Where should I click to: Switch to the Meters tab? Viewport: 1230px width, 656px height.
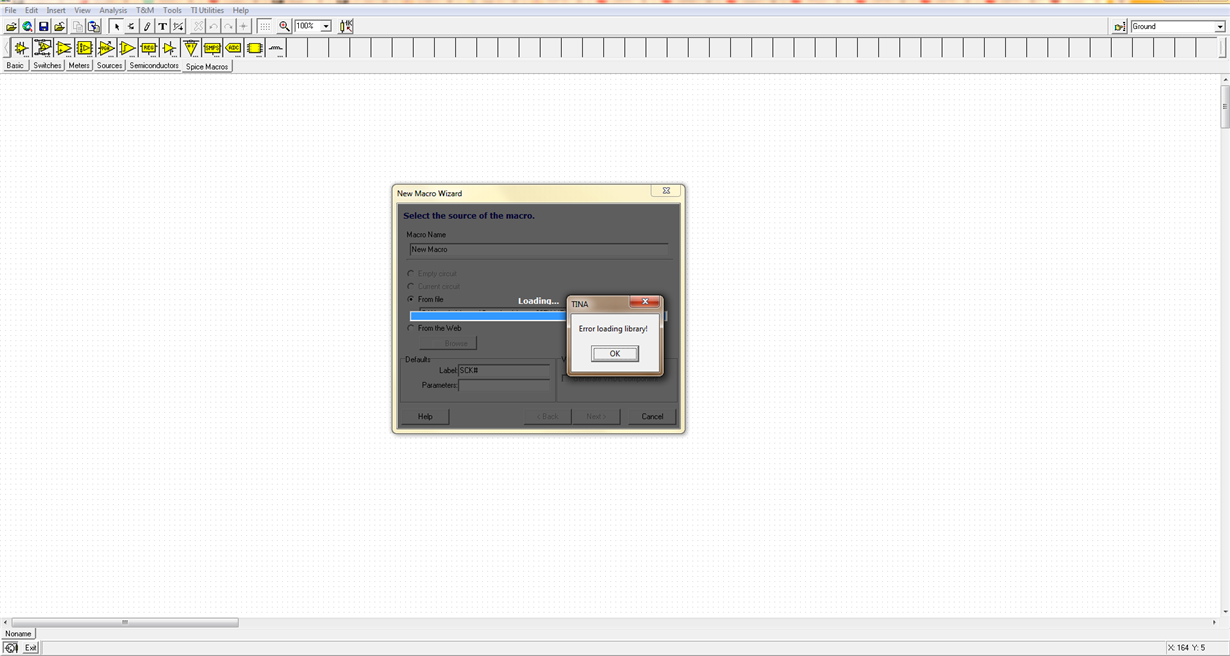(x=79, y=65)
